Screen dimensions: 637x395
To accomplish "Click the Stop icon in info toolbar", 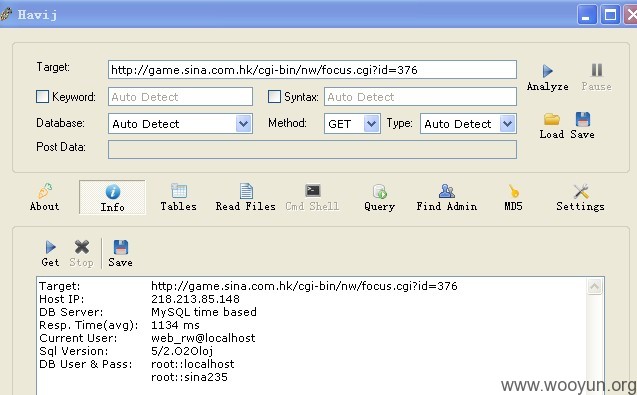I will [81, 254].
